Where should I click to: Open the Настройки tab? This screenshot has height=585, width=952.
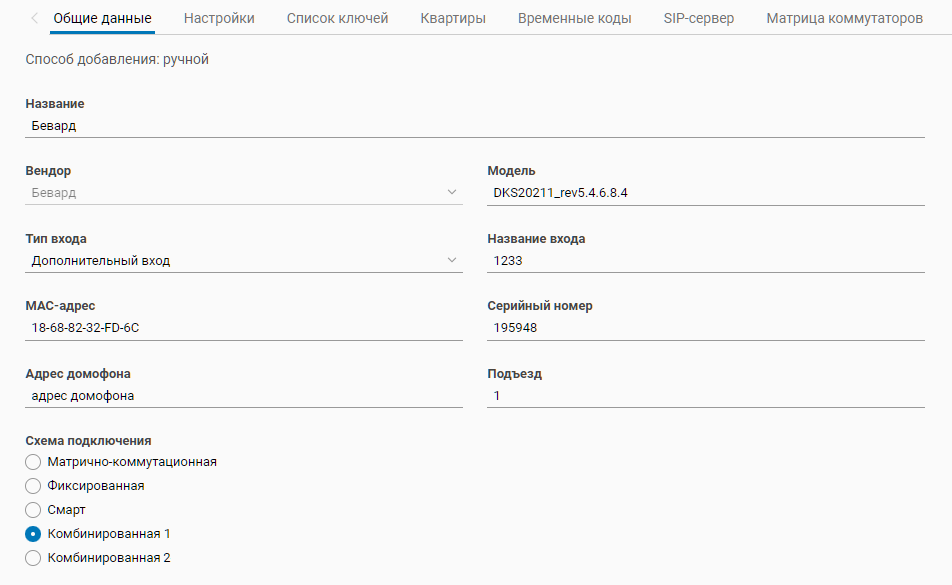coord(219,18)
